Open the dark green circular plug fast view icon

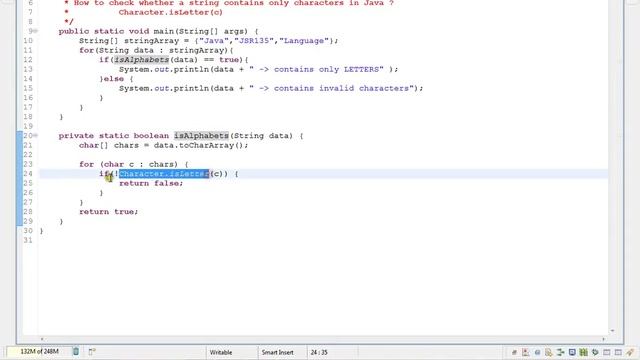595,352
